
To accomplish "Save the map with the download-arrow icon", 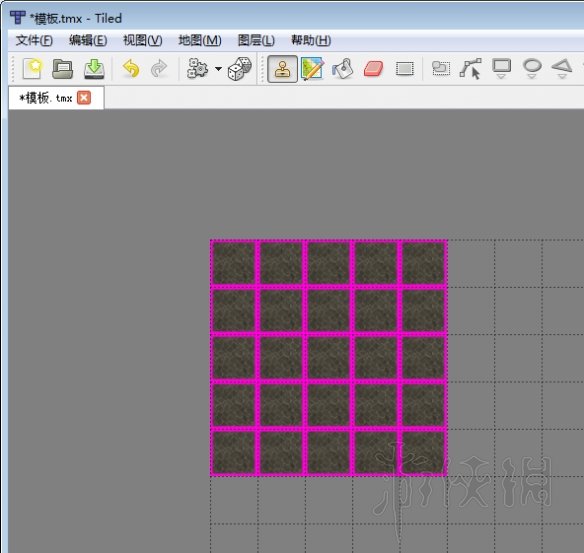I will click(94, 69).
